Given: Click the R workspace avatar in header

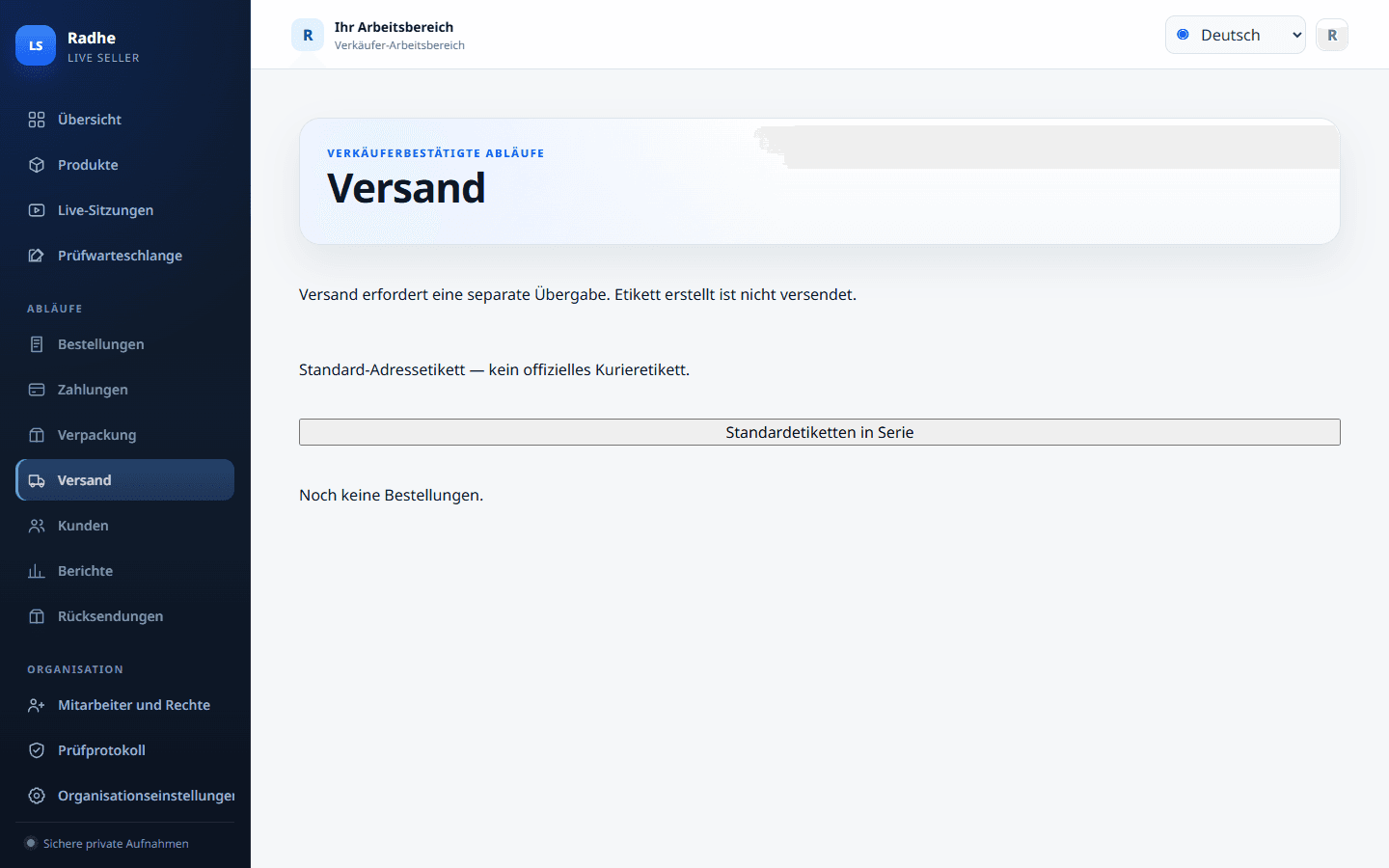Looking at the screenshot, I should [308, 35].
